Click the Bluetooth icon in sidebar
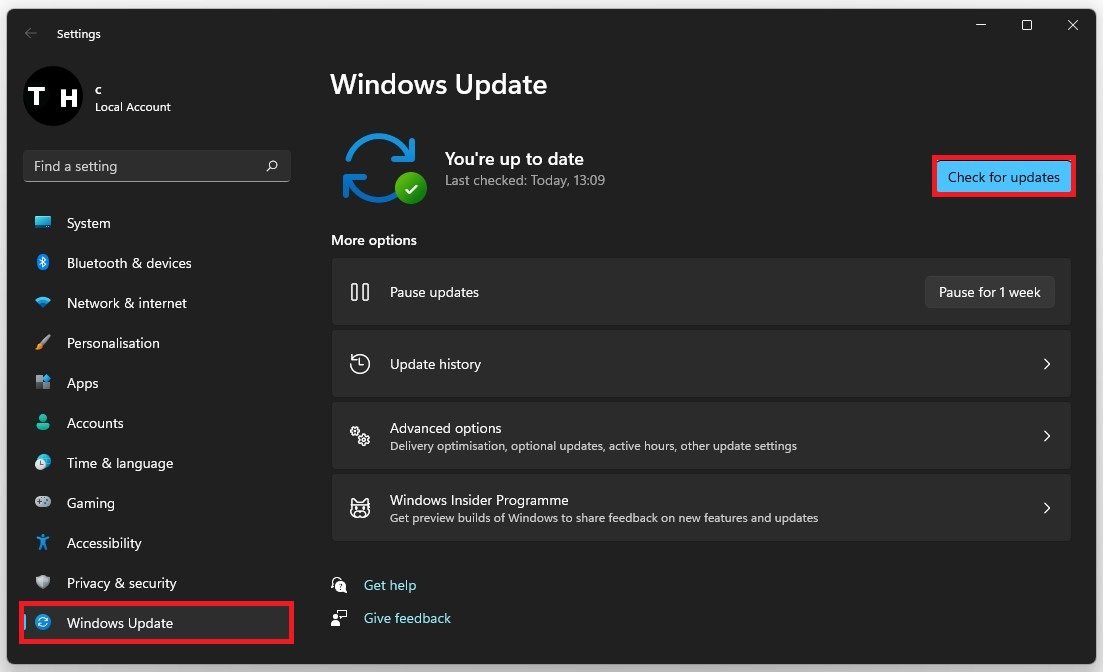This screenshot has height=672, width=1103. click(x=43, y=262)
